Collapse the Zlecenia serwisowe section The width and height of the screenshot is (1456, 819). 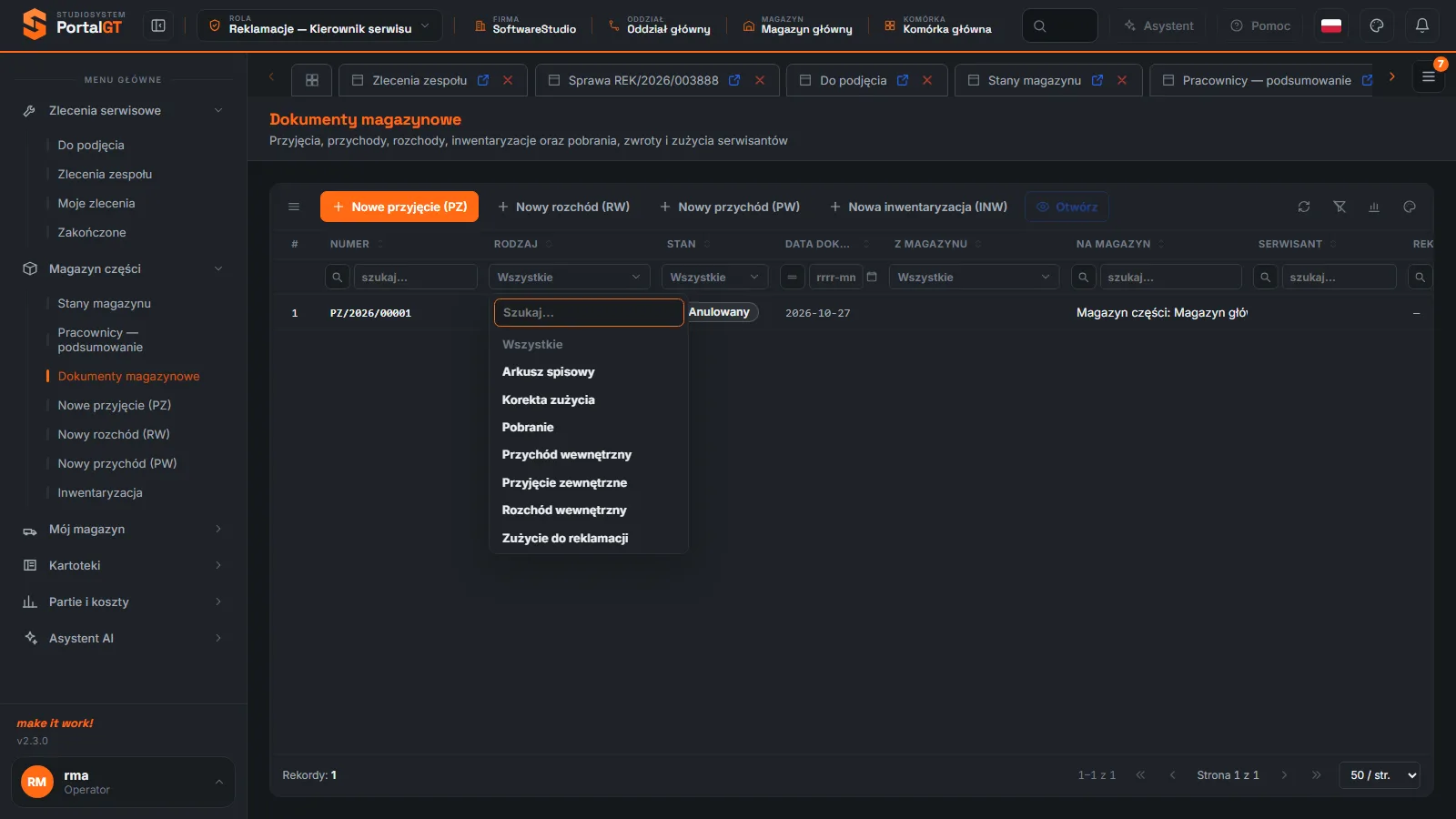(x=123, y=110)
